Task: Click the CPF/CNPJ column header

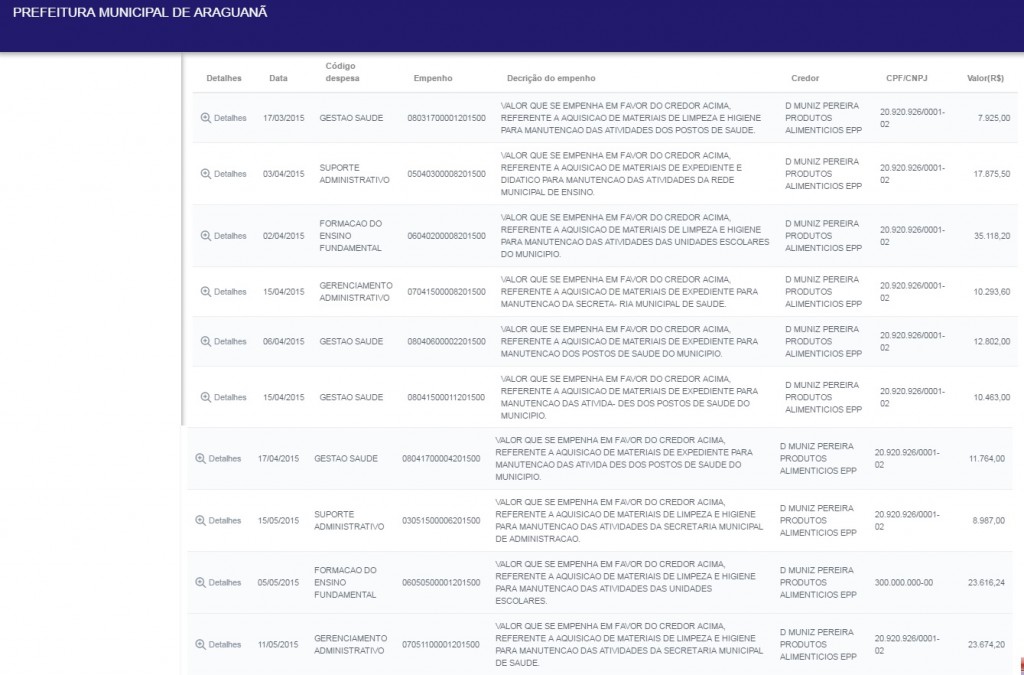Action: coord(907,78)
